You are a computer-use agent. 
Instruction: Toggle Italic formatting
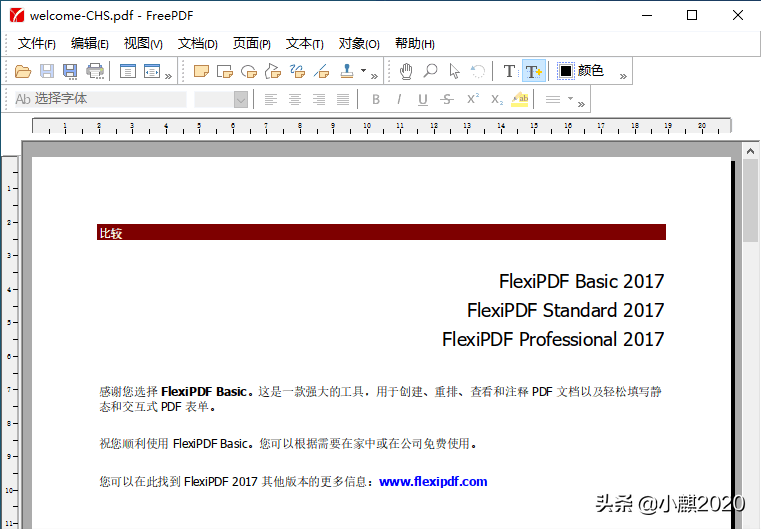pyautogui.click(x=399, y=99)
